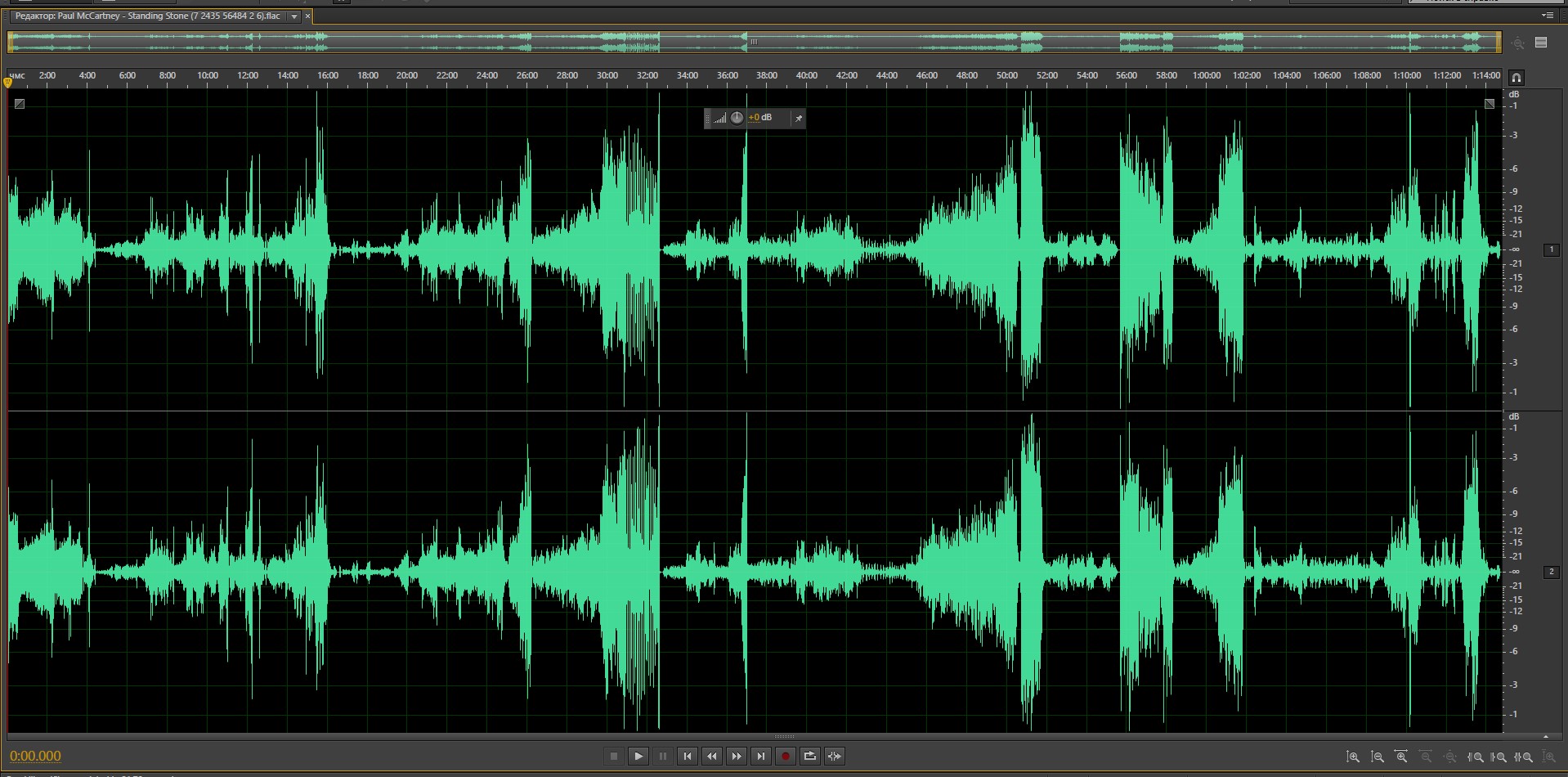Image resolution: width=1568 pixels, height=777 pixels.
Task: Toggle right channel 2 enable button
Action: pyautogui.click(x=1551, y=573)
